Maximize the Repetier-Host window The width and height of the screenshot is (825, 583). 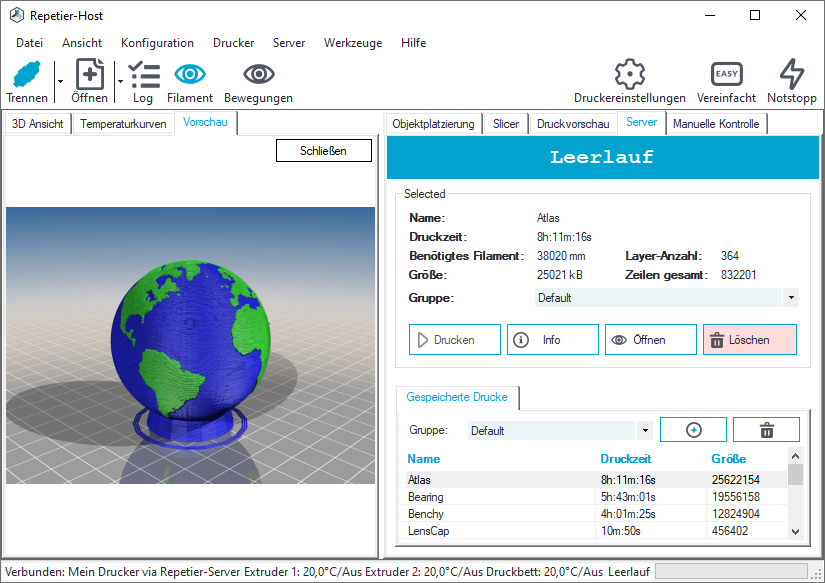point(755,15)
